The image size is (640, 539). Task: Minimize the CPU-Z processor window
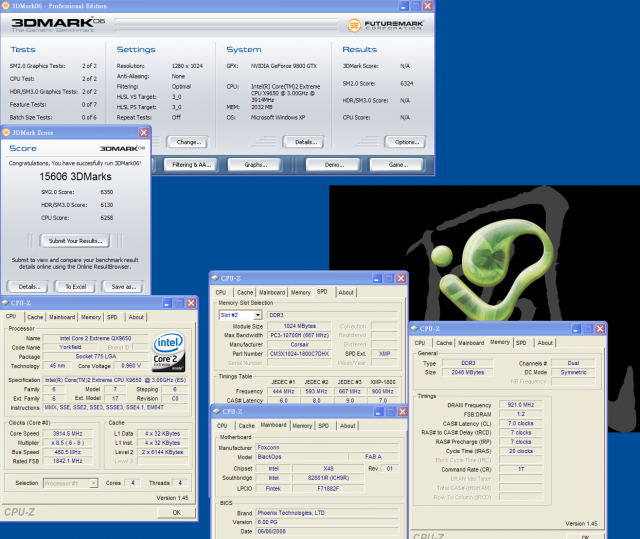(167, 303)
